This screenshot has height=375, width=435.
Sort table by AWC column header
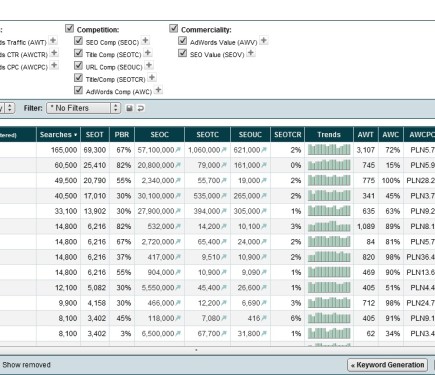[x=391, y=135]
